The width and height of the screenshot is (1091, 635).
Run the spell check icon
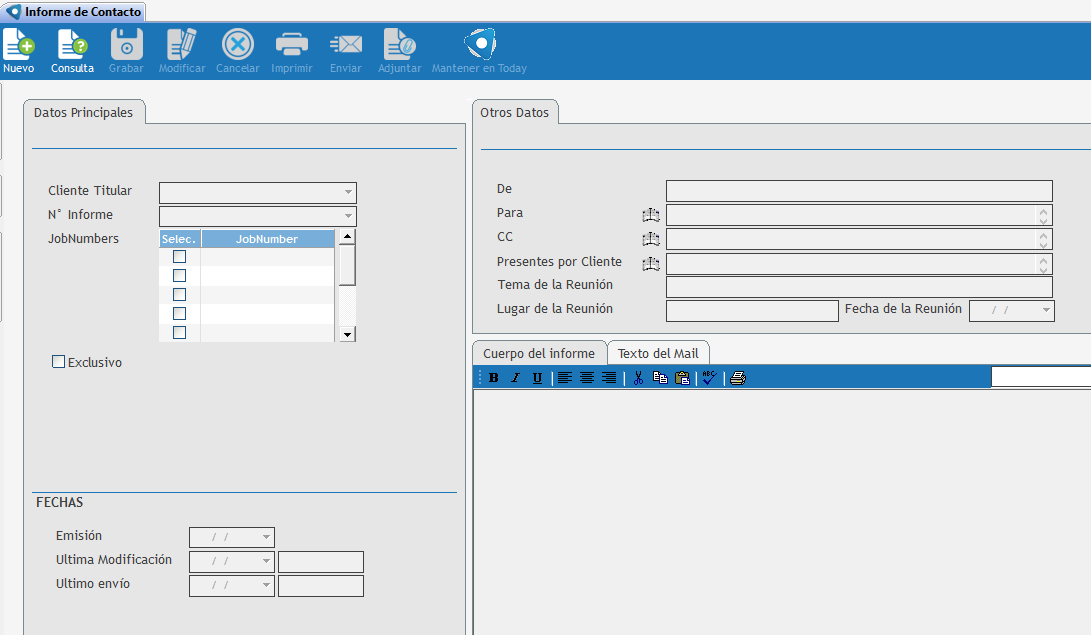[709, 378]
